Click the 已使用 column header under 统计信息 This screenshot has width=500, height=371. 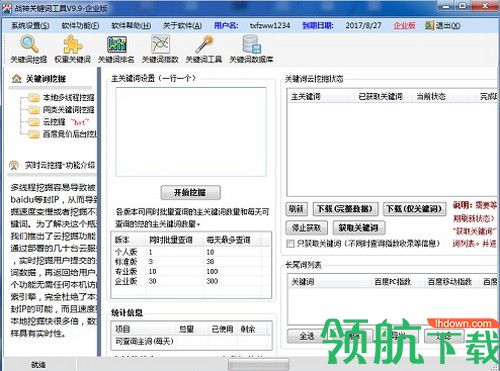tap(222, 329)
